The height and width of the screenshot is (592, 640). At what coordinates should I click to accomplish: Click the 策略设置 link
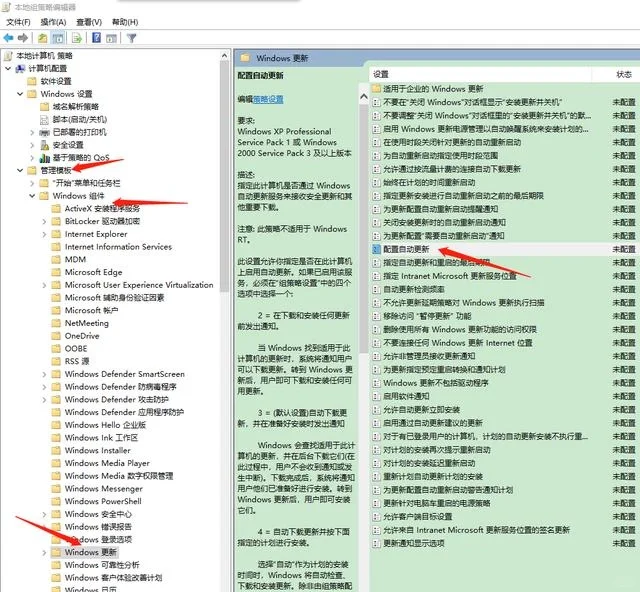[268, 99]
